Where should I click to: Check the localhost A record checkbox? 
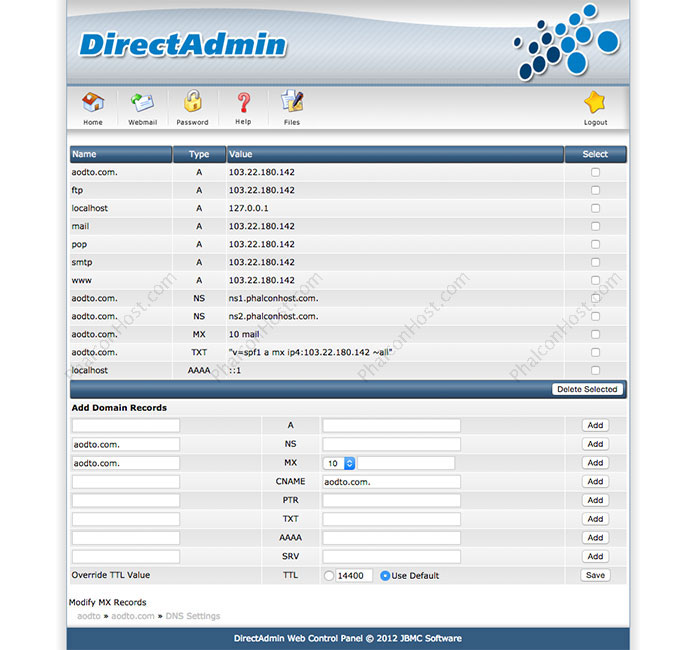pos(595,208)
